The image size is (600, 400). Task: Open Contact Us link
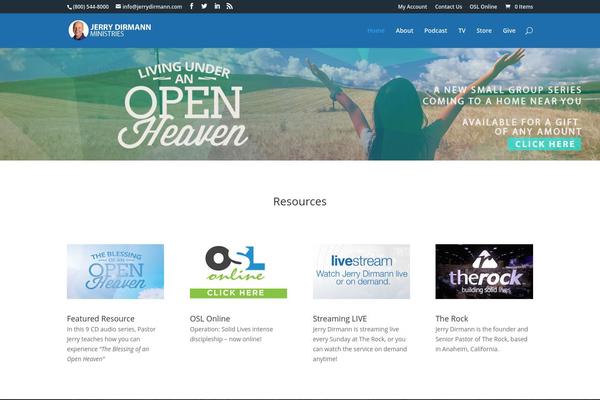tap(448, 7)
